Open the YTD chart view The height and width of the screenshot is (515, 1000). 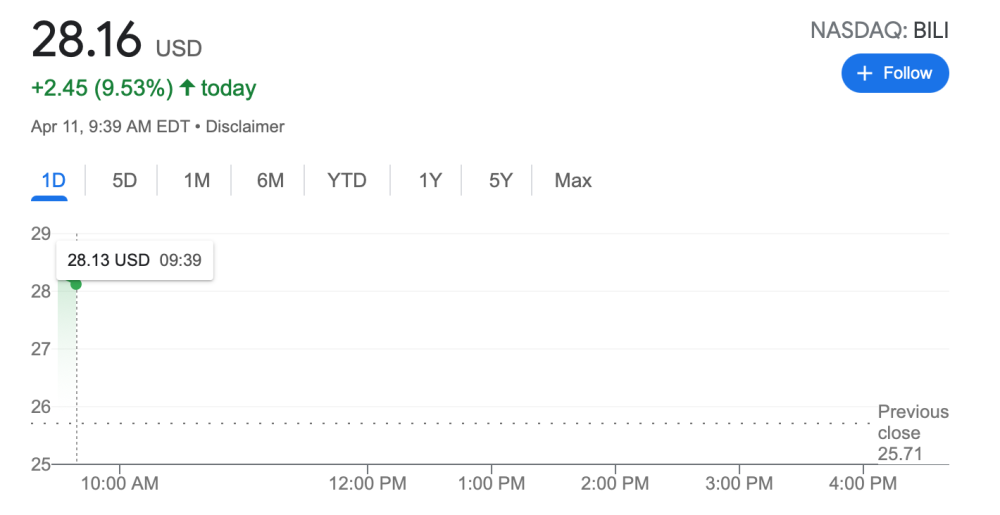[x=347, y=180]
